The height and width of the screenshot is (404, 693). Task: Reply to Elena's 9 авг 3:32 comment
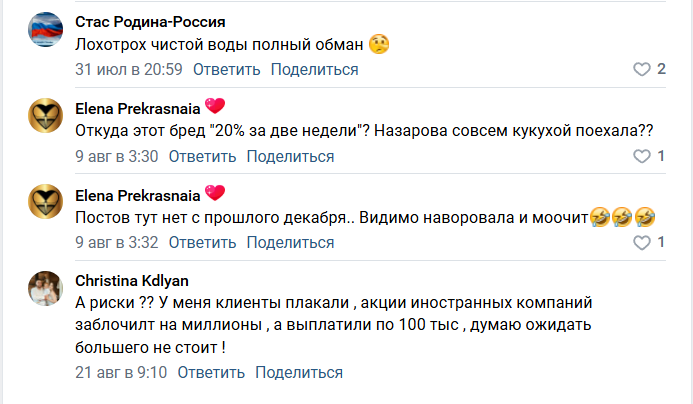202,243
